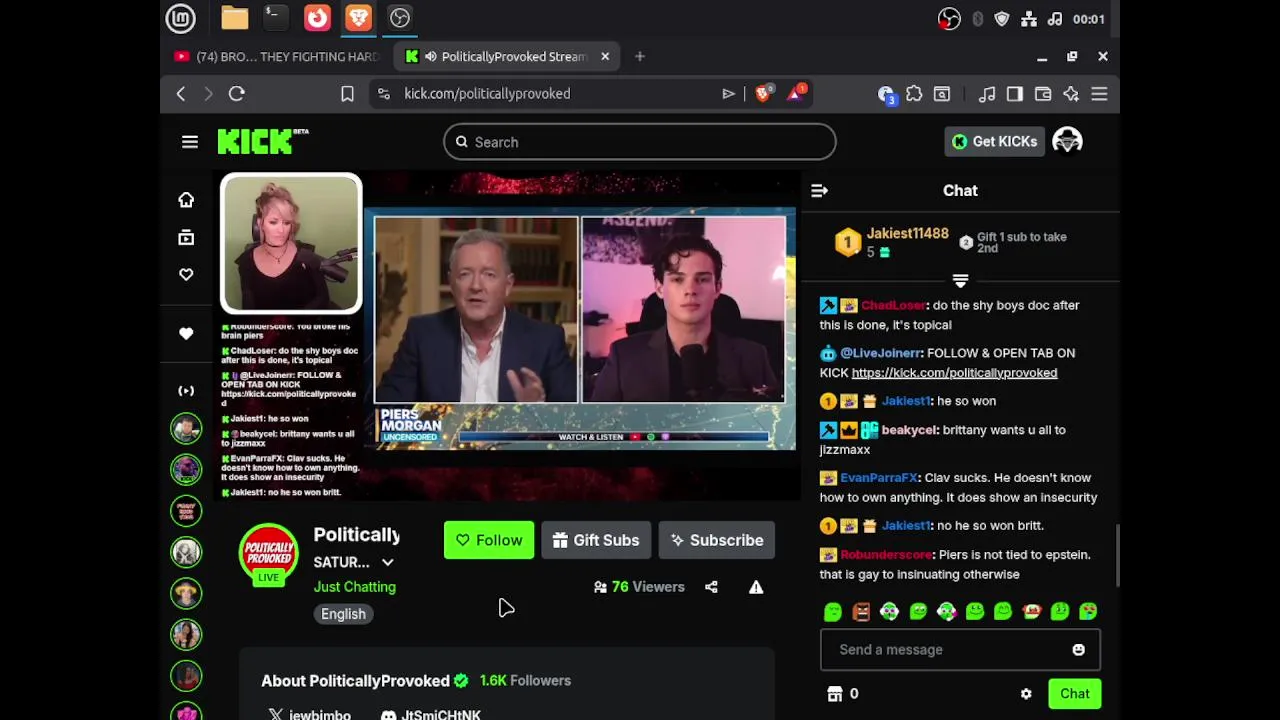Click the live broadcast icon in sidebar
Viewport: 1280px width, 720px height.
point(186,391)
